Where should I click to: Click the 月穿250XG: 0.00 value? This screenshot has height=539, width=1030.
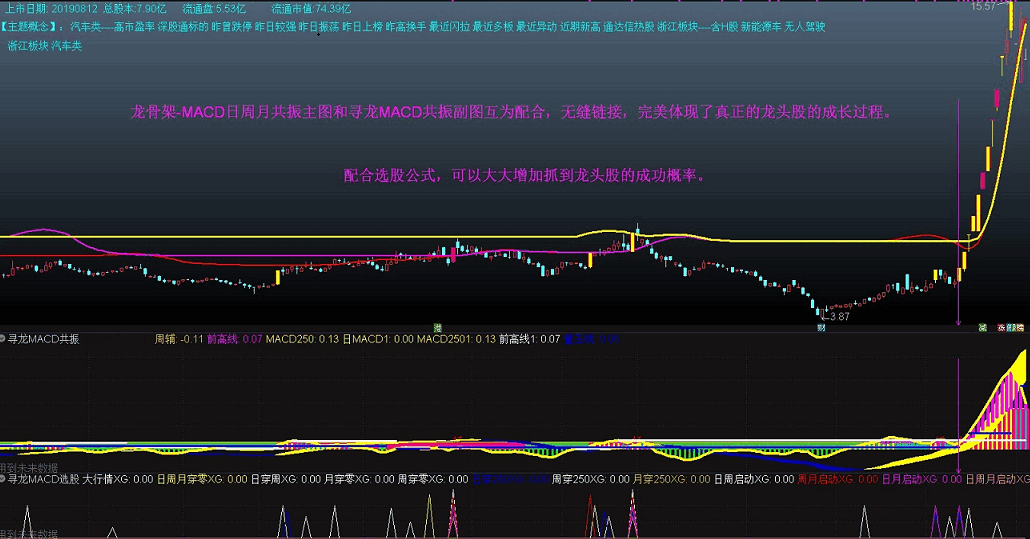point(671,480)
